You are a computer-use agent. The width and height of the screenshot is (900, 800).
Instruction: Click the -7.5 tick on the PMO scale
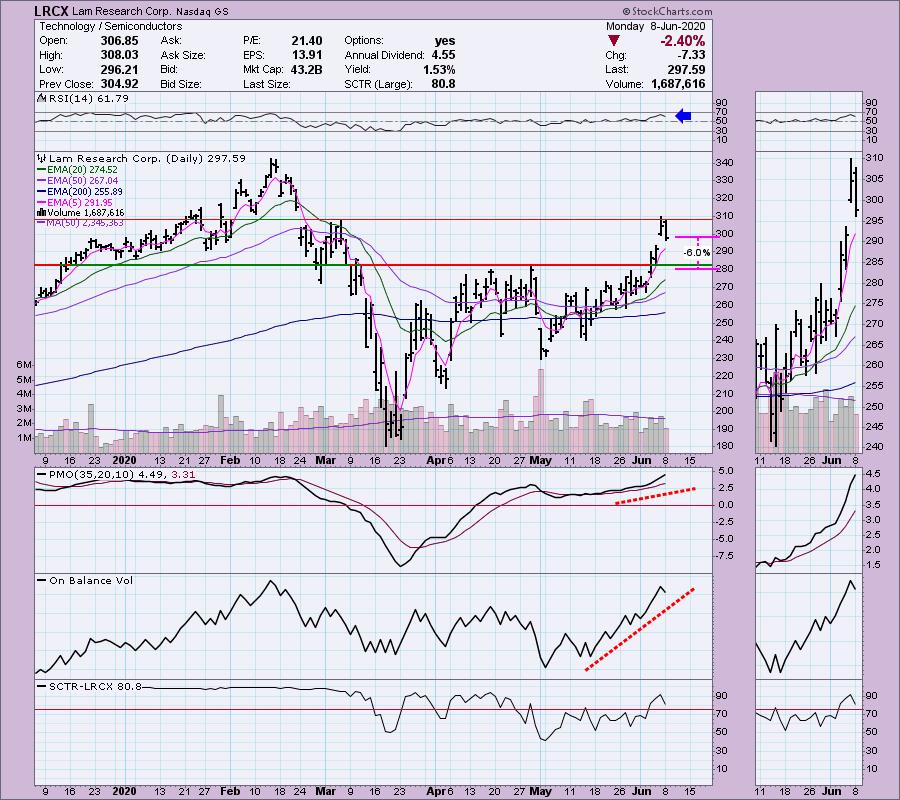[x=726, y=556]
